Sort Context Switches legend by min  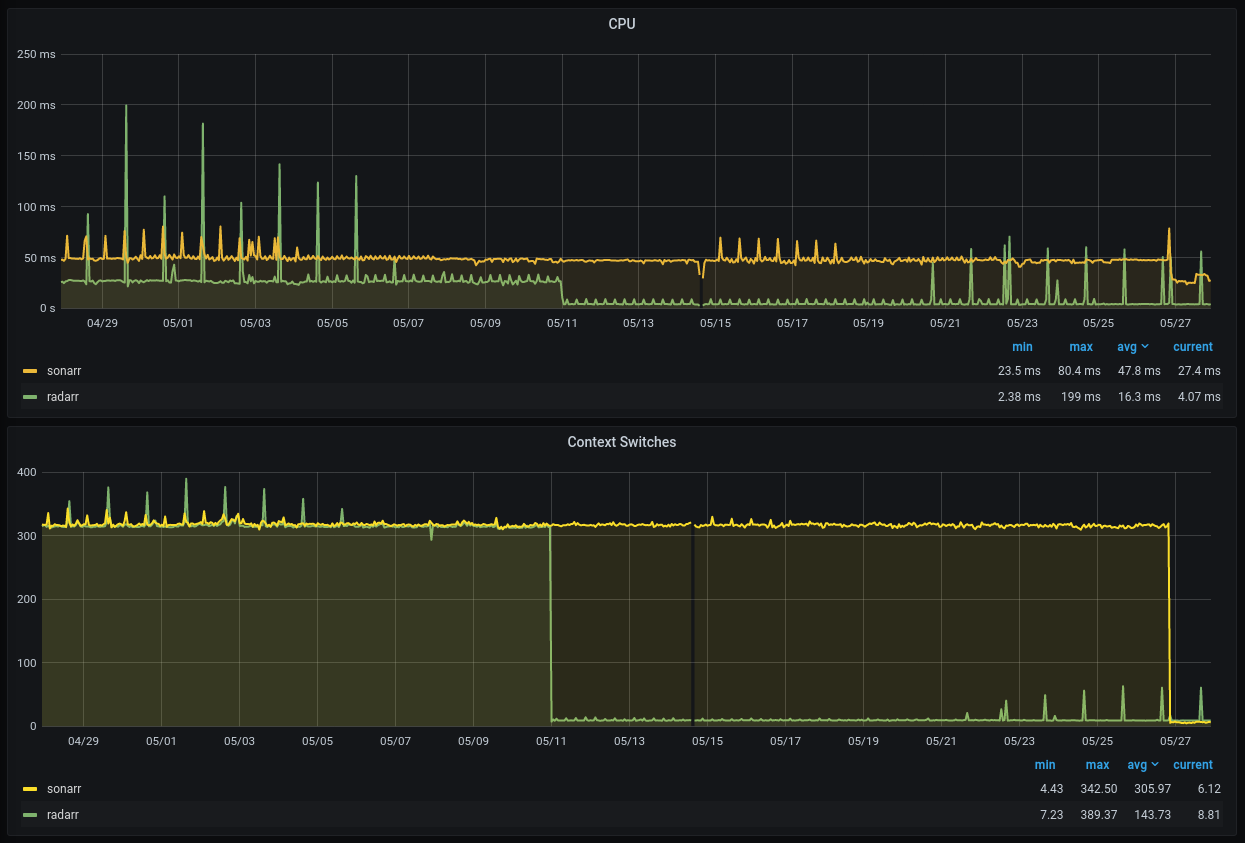(x=1045, y=765)
